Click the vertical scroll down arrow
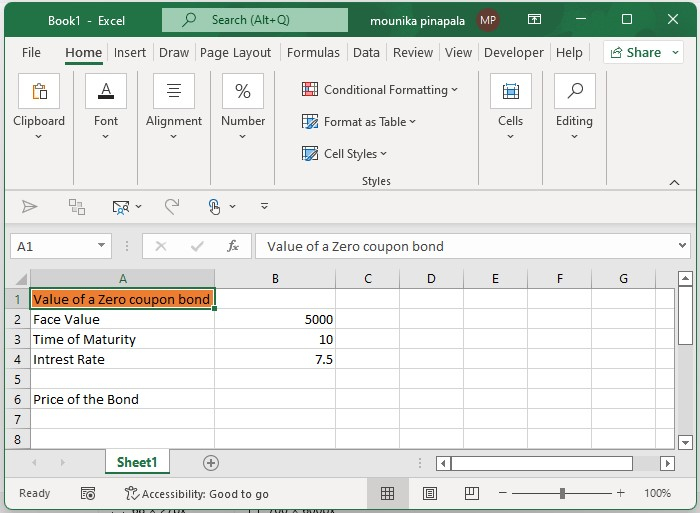Screen dimensions: 700x513 (x=685, y=442)
